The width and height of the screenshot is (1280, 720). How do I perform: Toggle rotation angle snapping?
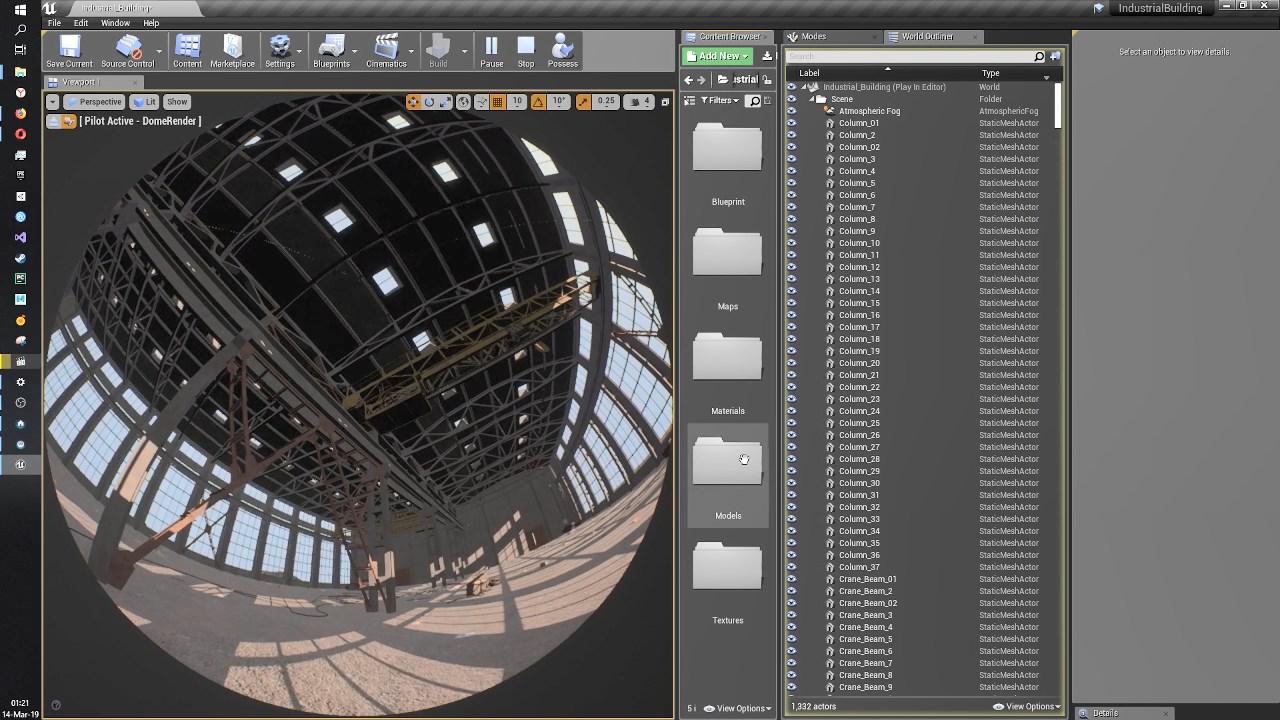[538, 102]
